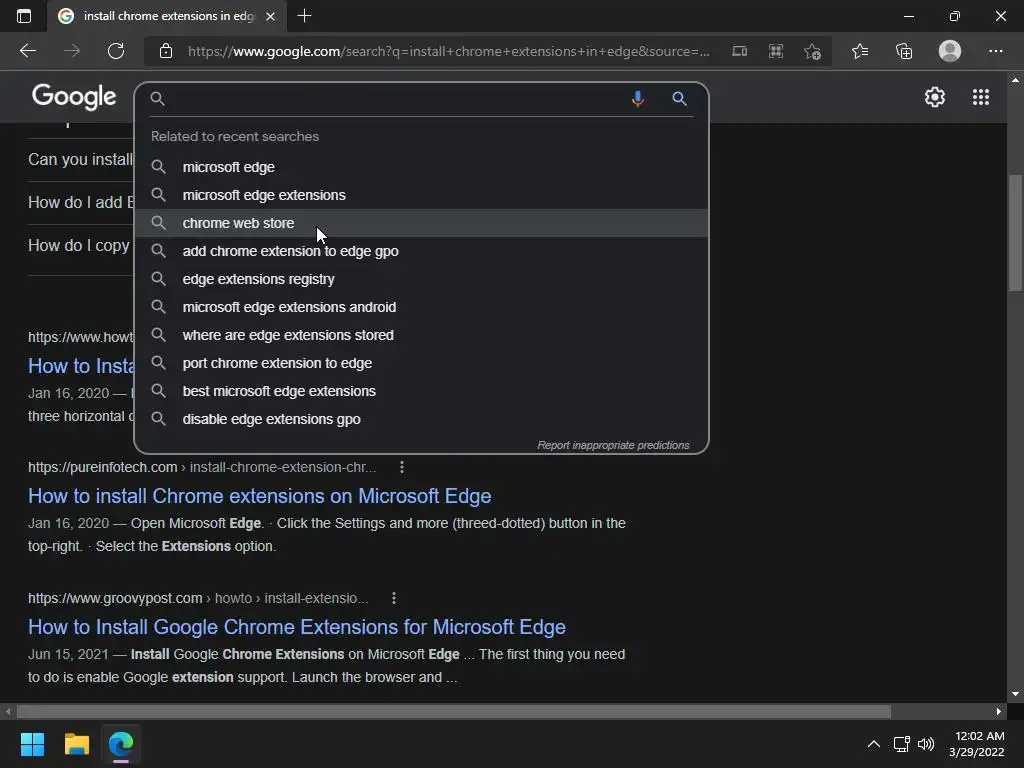Add this page to favorites with the star-plus icon

click(812, 51)
